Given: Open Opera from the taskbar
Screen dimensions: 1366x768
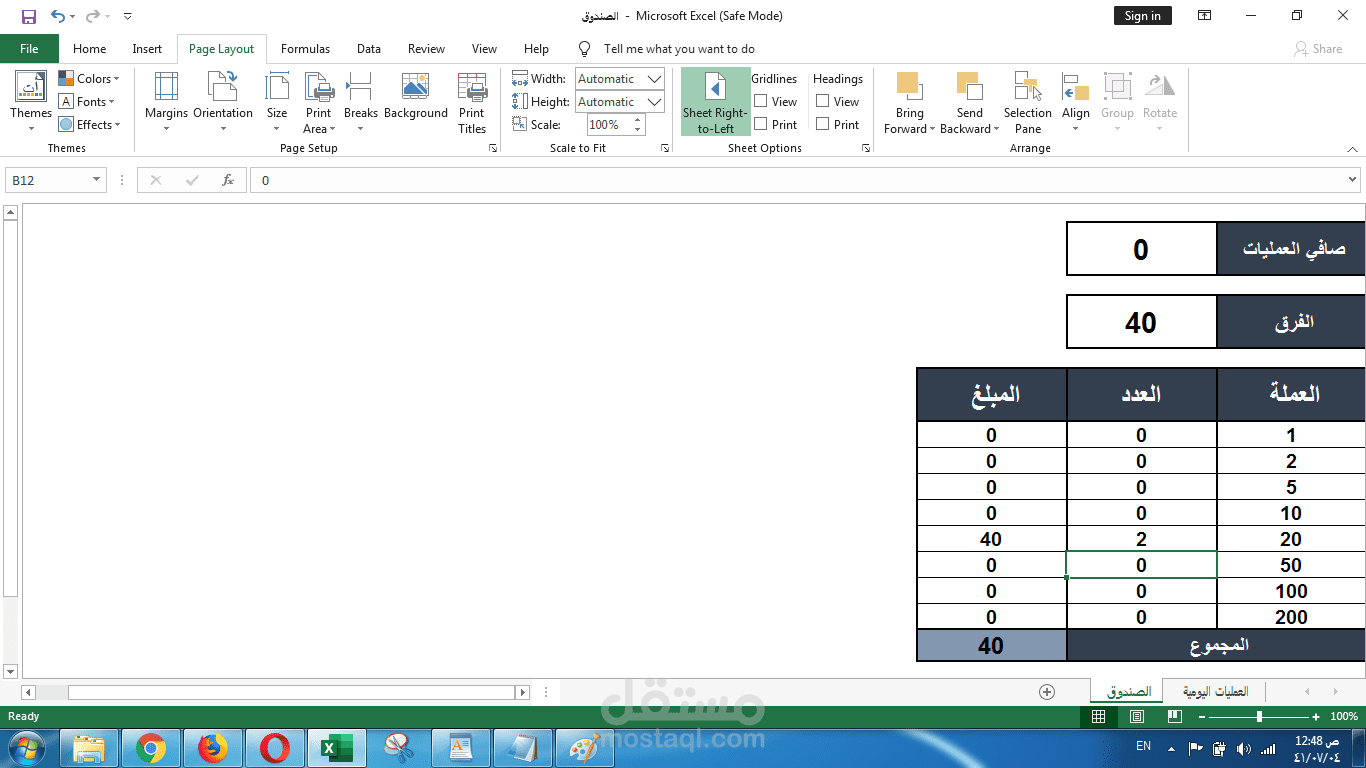Looking at the screenshot, I should (x=274, y=748).
